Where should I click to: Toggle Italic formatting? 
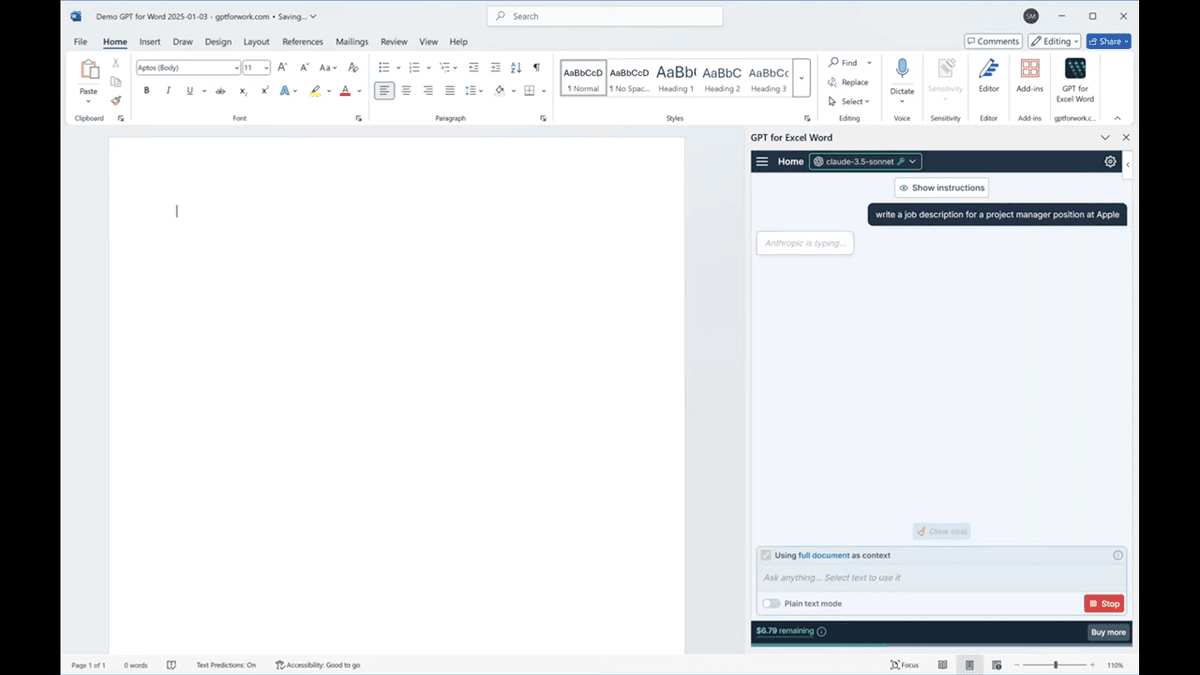(x=168, y=89)
